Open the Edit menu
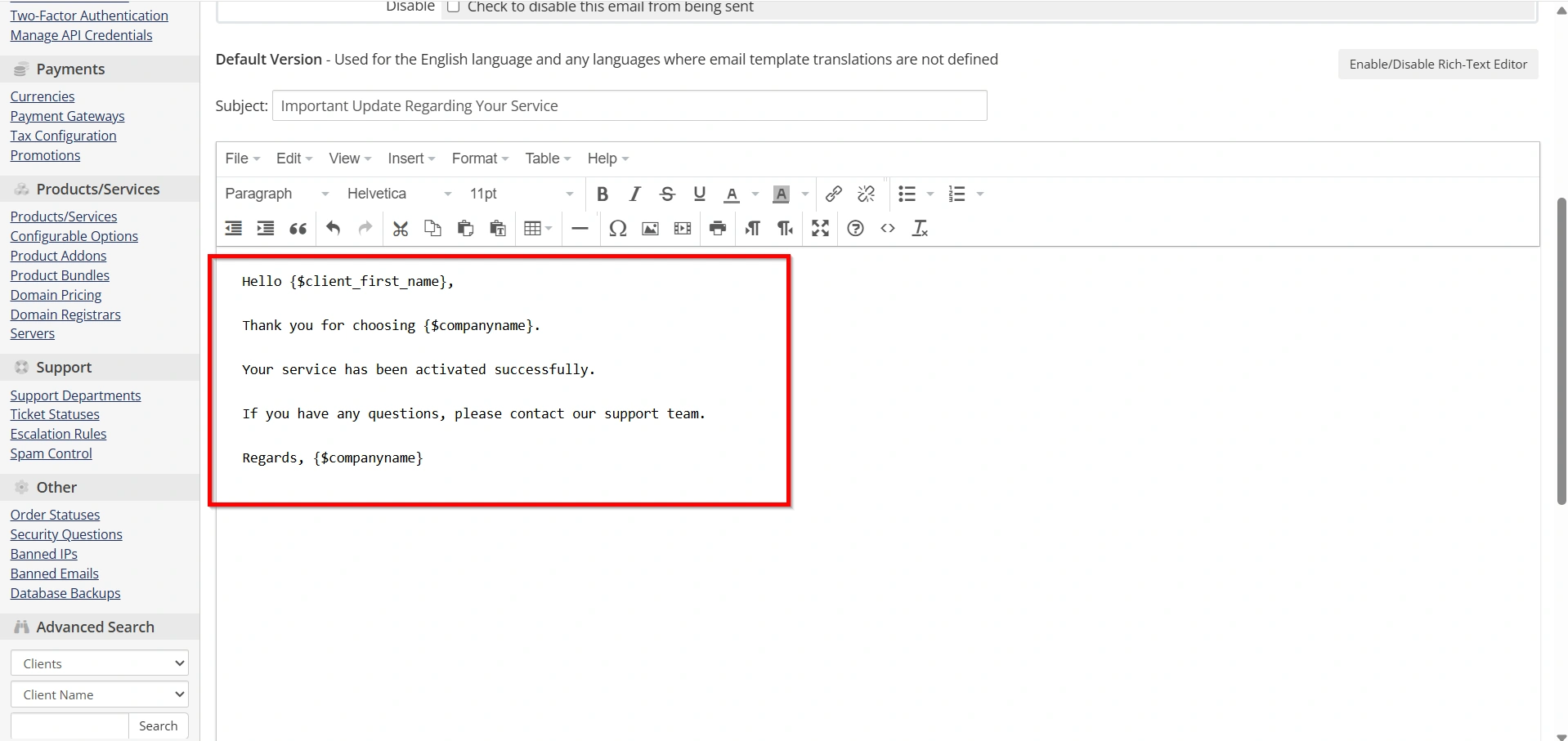1568x741 pixels. 294,158
